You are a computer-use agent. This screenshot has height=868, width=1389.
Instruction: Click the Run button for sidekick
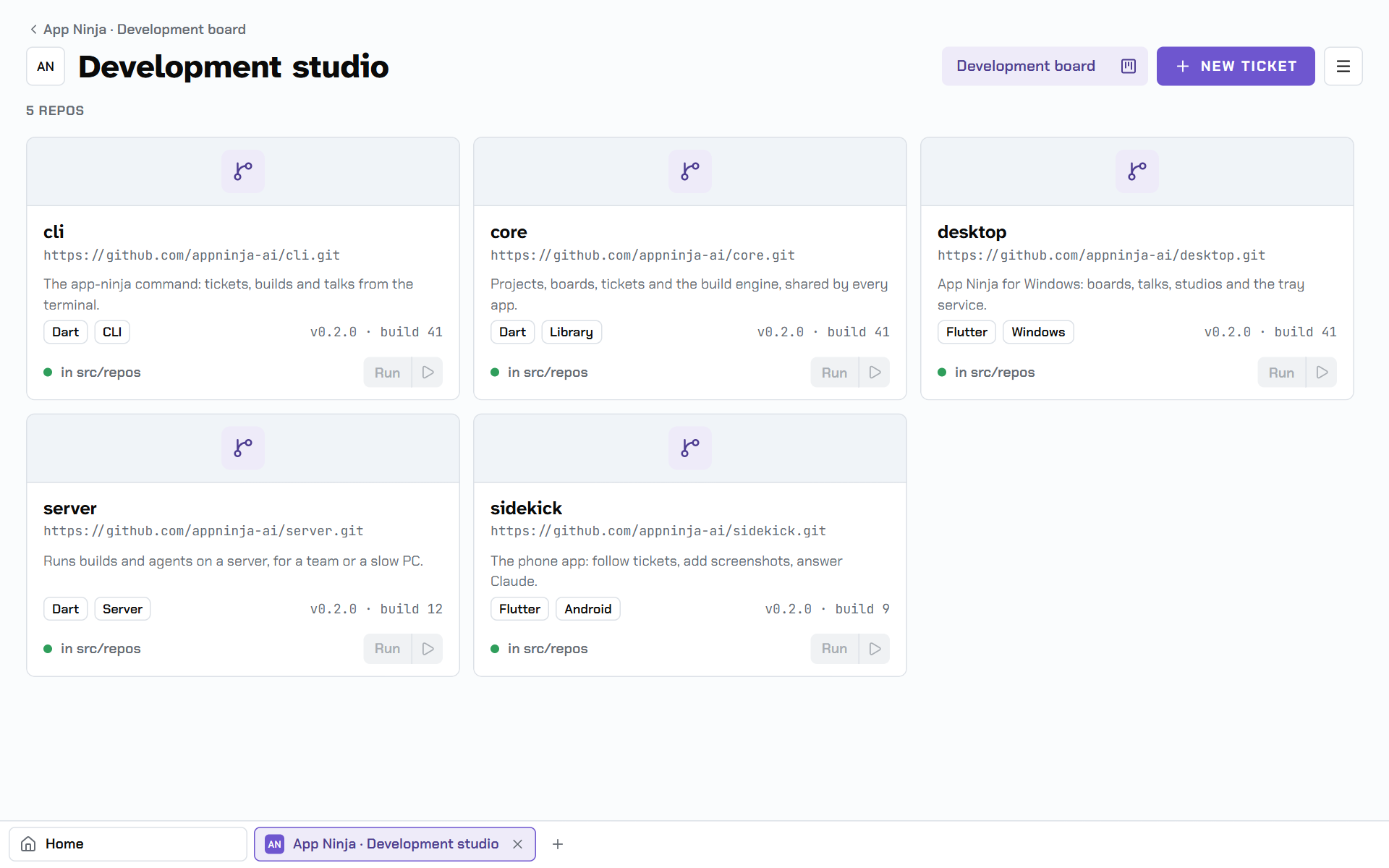click(x=835, y=649)
